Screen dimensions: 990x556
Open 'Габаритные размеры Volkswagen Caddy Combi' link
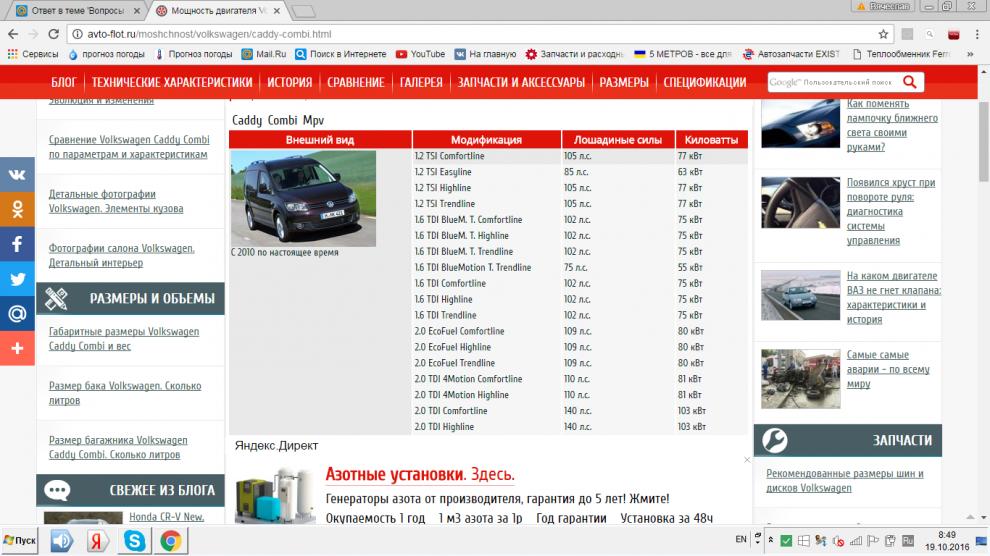[x=124, y=339]
